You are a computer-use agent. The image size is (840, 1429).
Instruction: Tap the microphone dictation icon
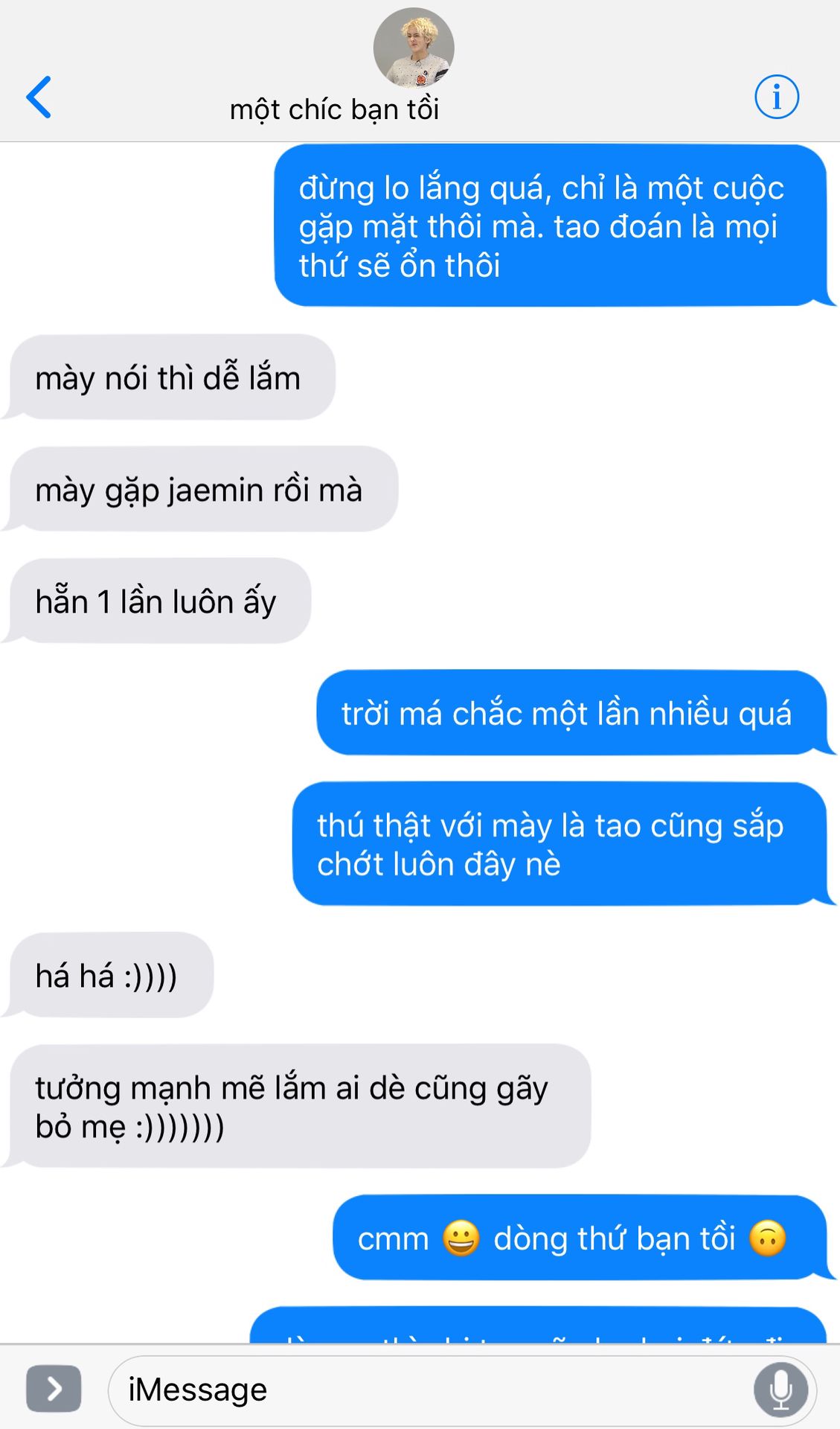pyautogui.click(x=780, y=1389)
